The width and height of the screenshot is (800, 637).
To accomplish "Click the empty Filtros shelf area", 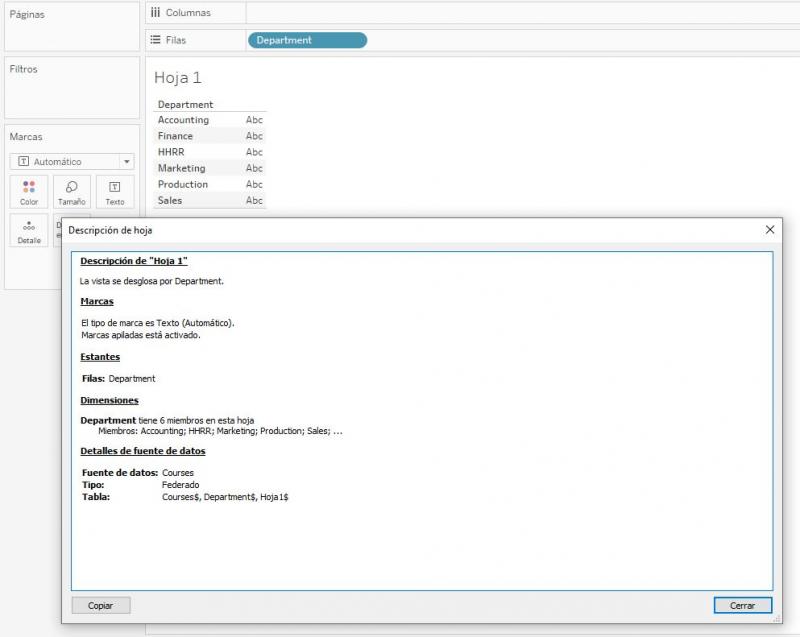I will [71, 97].
